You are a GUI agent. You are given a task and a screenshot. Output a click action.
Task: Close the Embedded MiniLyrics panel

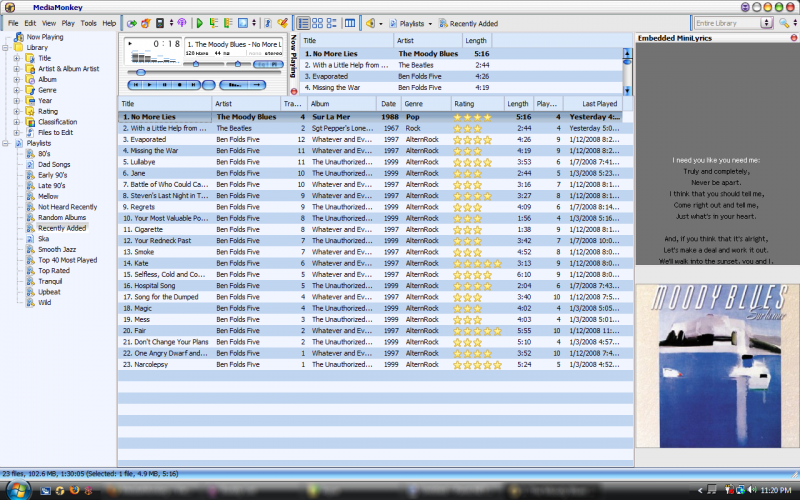[x=793, y=38]
